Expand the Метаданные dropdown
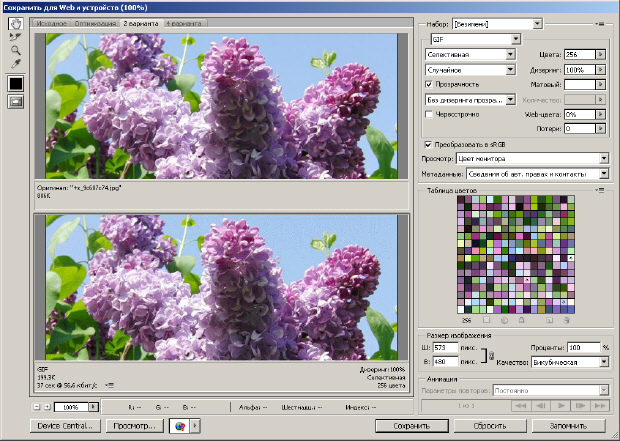620x441 pixels. tap(604, 172)
